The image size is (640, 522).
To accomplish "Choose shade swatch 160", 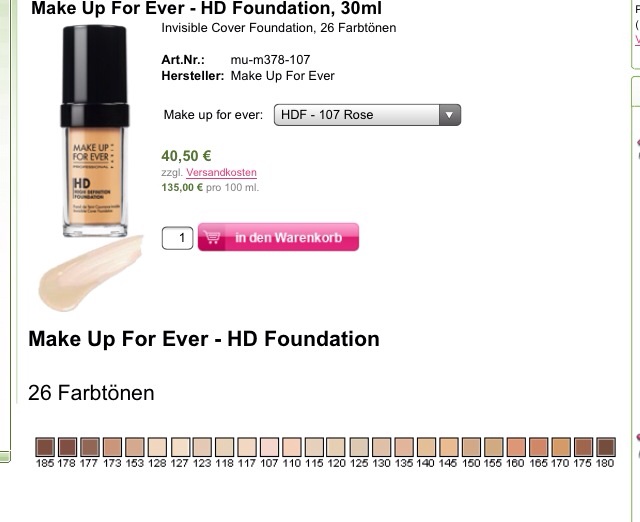I will [x=516, y=447].
